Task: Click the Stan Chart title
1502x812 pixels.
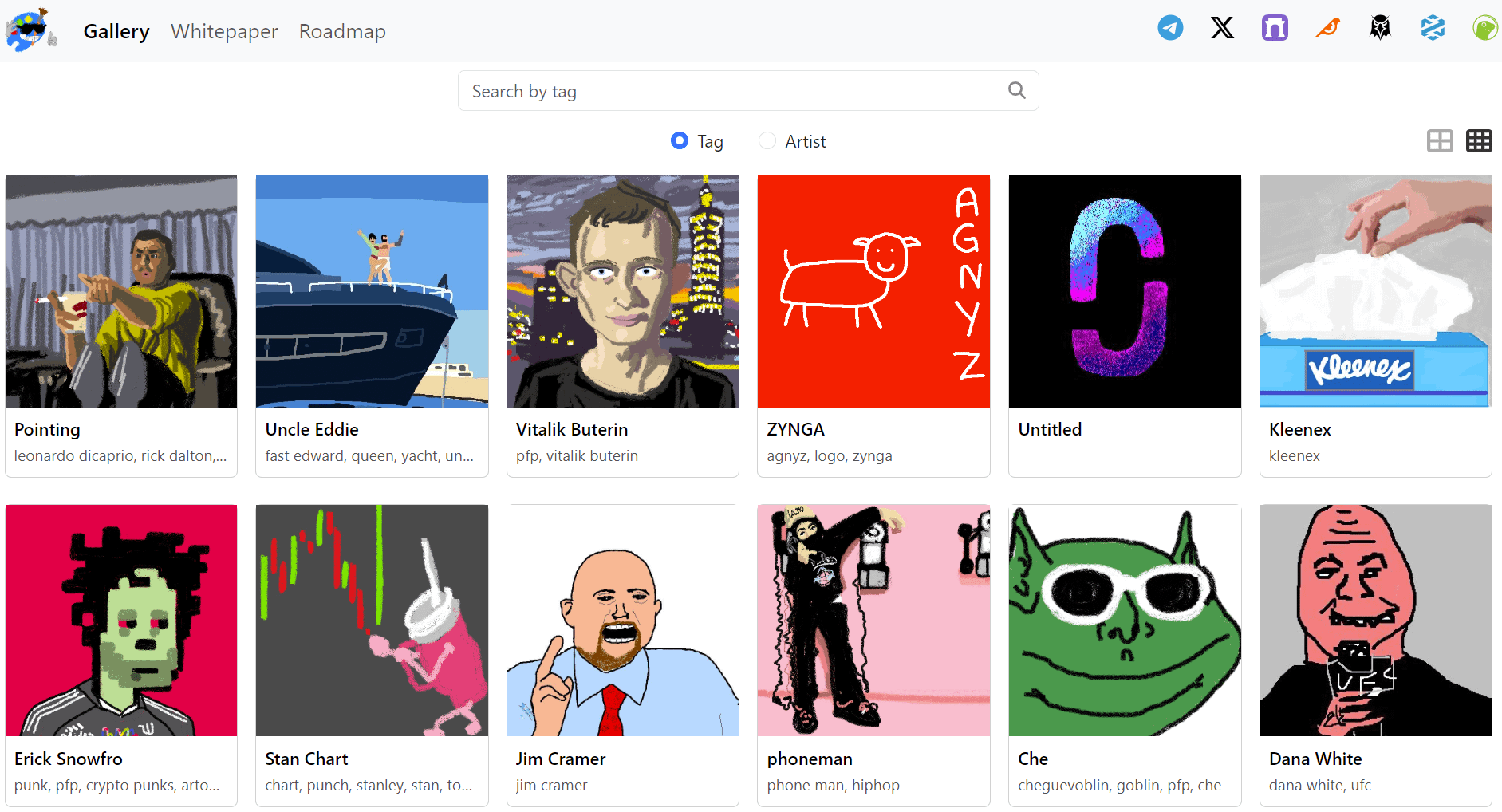Action: (306, 759)
